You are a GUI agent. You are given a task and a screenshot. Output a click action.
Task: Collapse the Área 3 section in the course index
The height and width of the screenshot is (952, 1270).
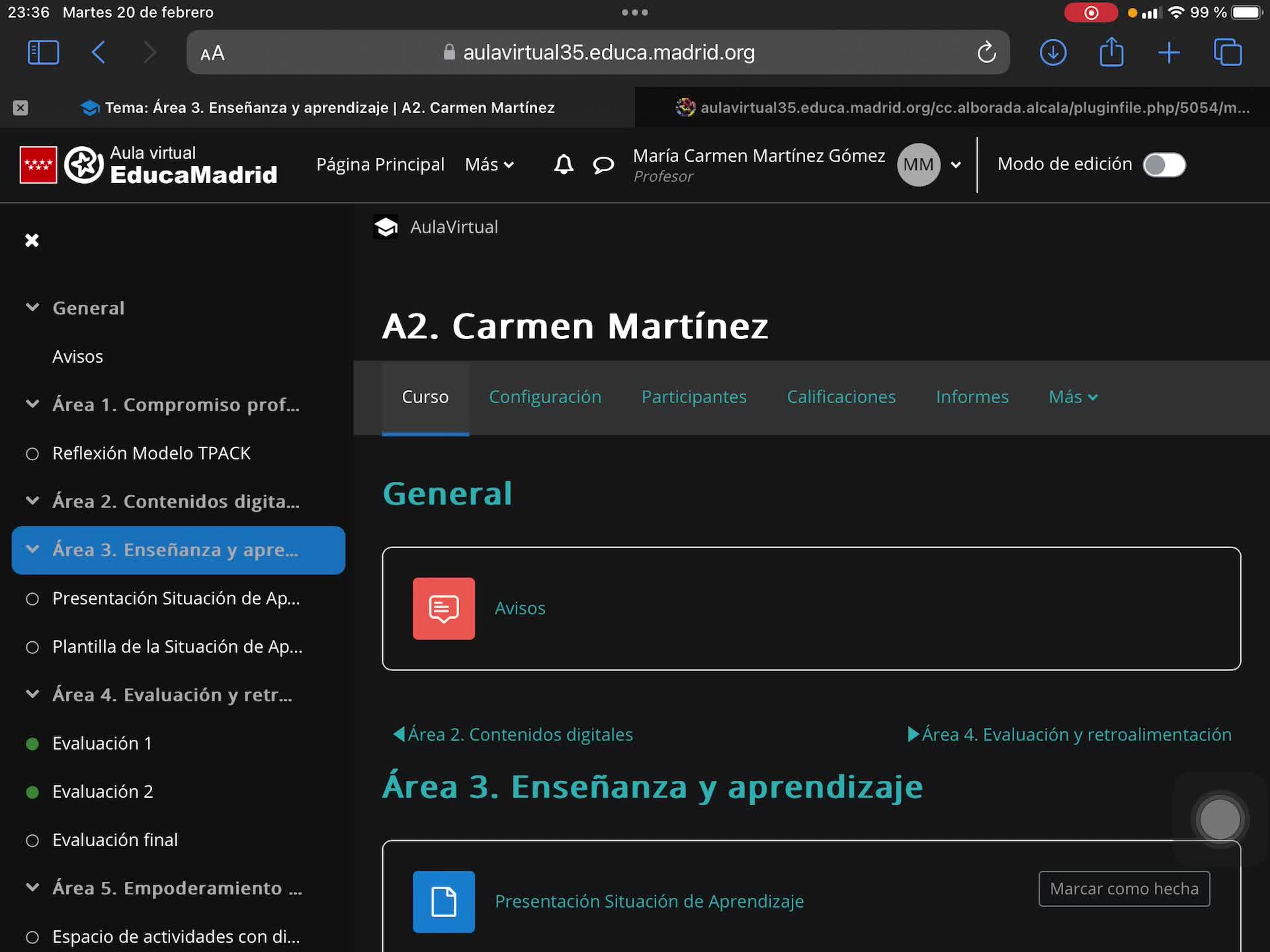[32, 549]
